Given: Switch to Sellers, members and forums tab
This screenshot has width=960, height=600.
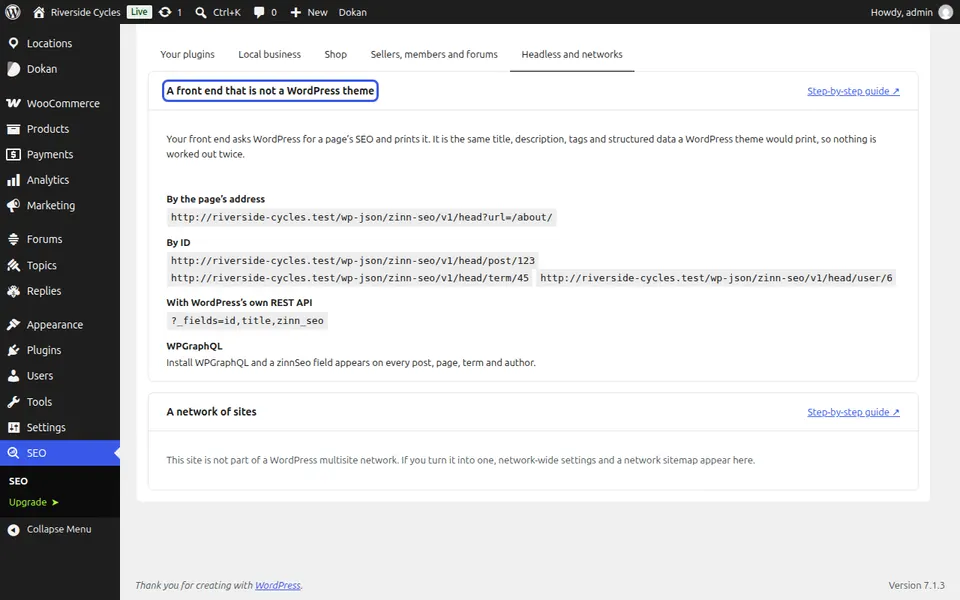Looking at the screenshot, I should [x=434, y=54].
